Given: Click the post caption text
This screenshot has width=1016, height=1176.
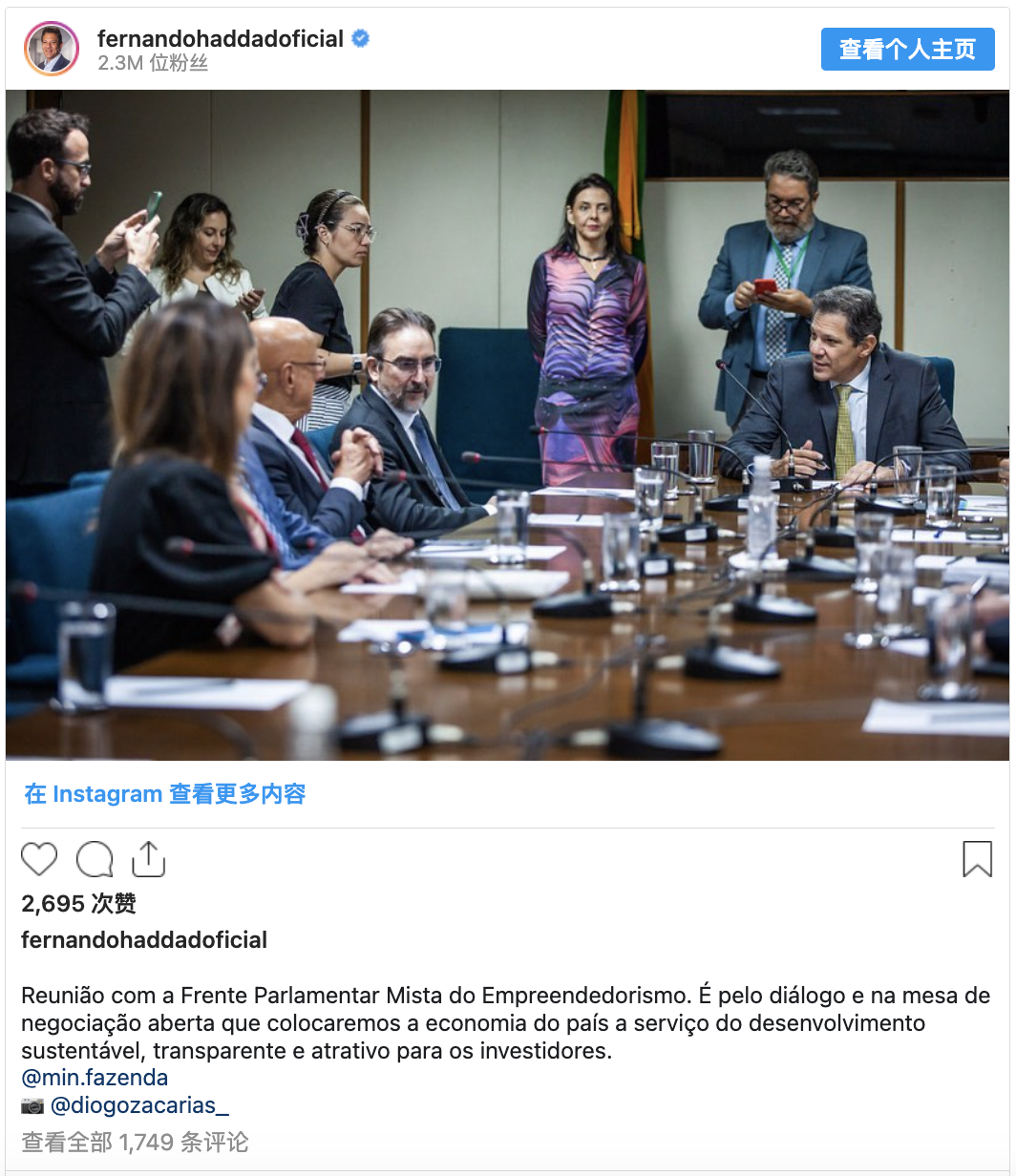Looking at the screenshot, I should pyautogui.click(x=506, y=1023).
